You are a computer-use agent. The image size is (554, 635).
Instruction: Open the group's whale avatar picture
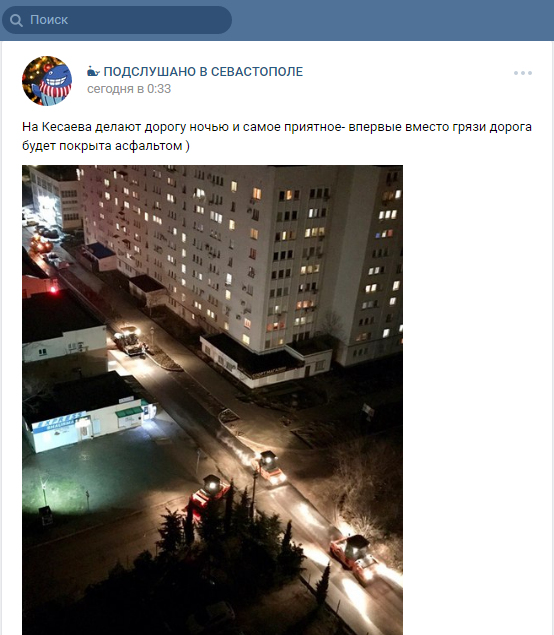click(47, 81)
